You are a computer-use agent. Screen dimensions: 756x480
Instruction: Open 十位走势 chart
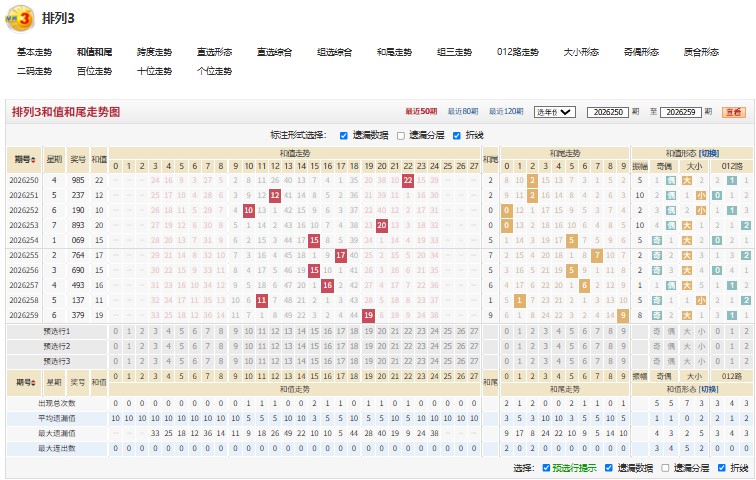coord(154,71)
